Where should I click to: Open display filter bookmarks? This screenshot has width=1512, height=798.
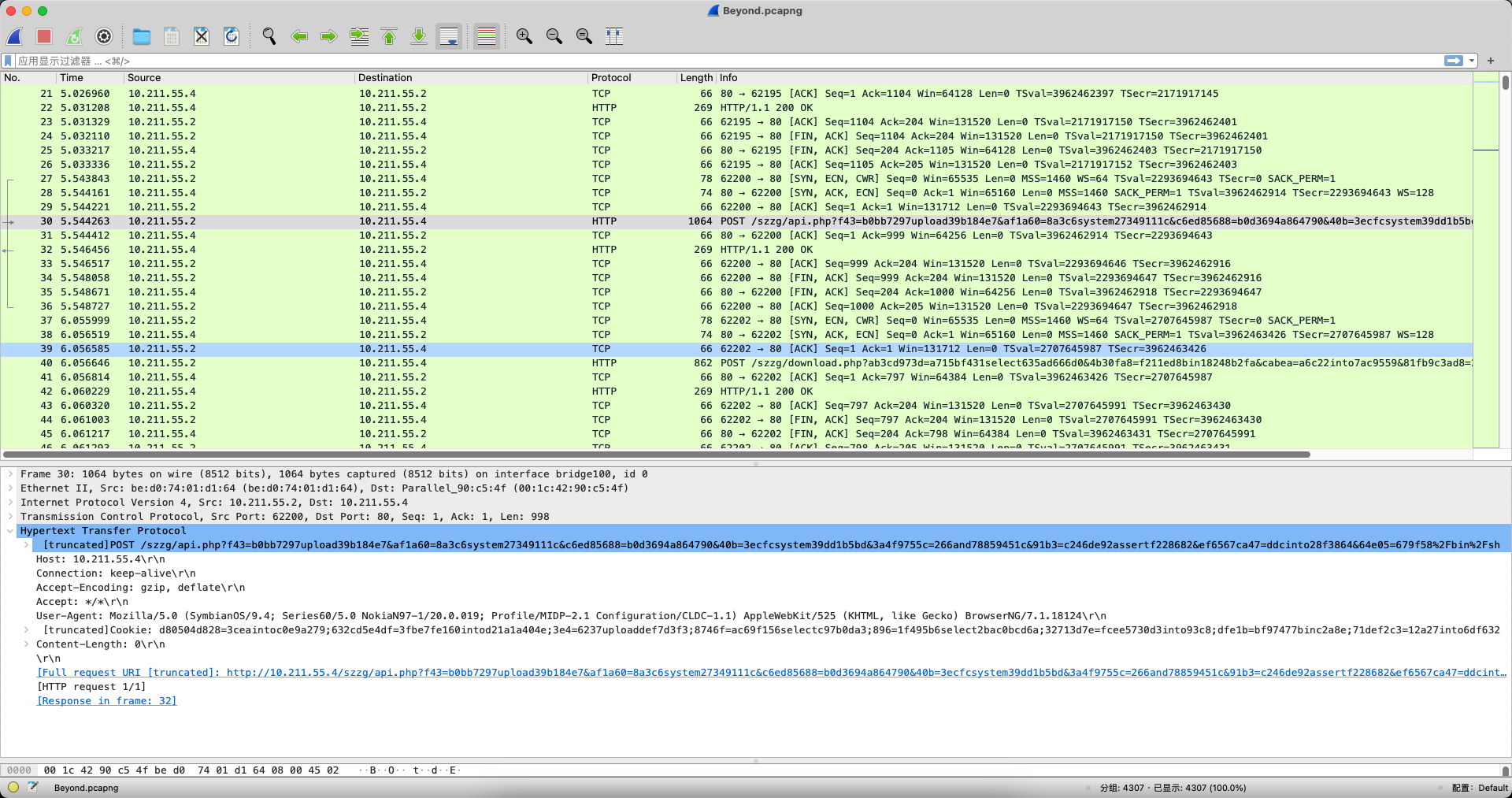coord(8,61)
